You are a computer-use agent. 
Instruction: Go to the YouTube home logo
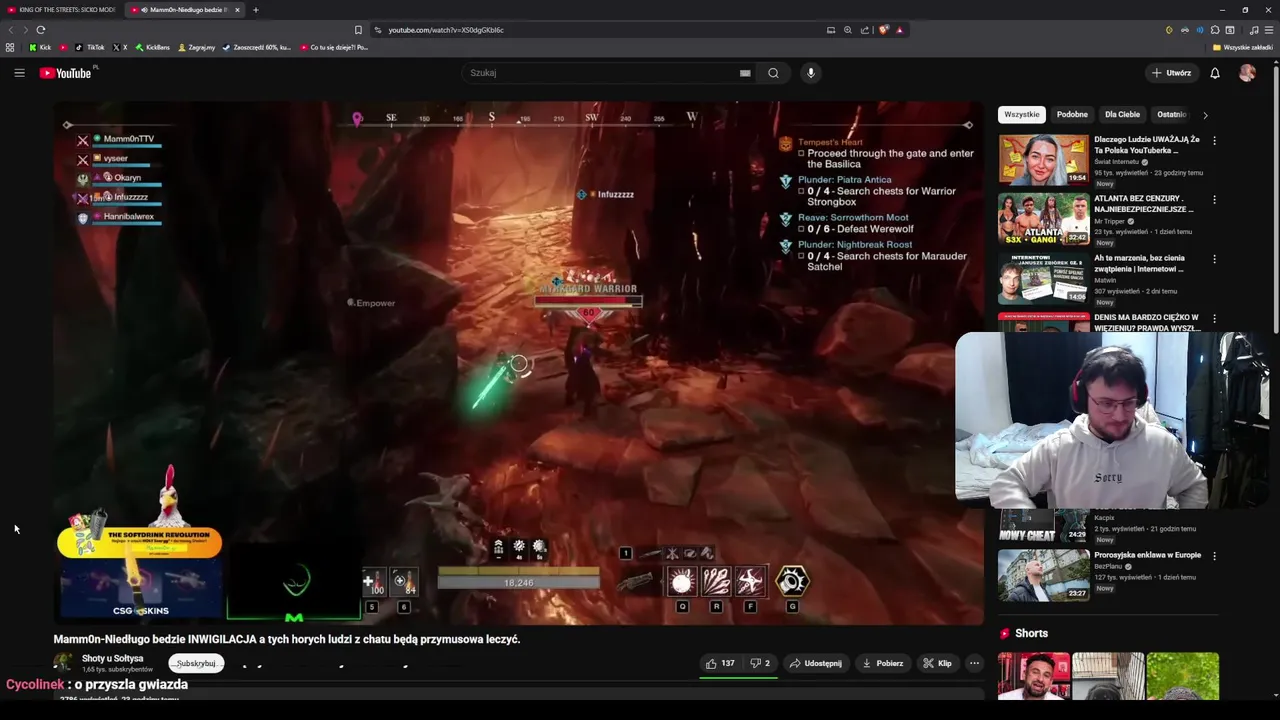click(66, 73)
